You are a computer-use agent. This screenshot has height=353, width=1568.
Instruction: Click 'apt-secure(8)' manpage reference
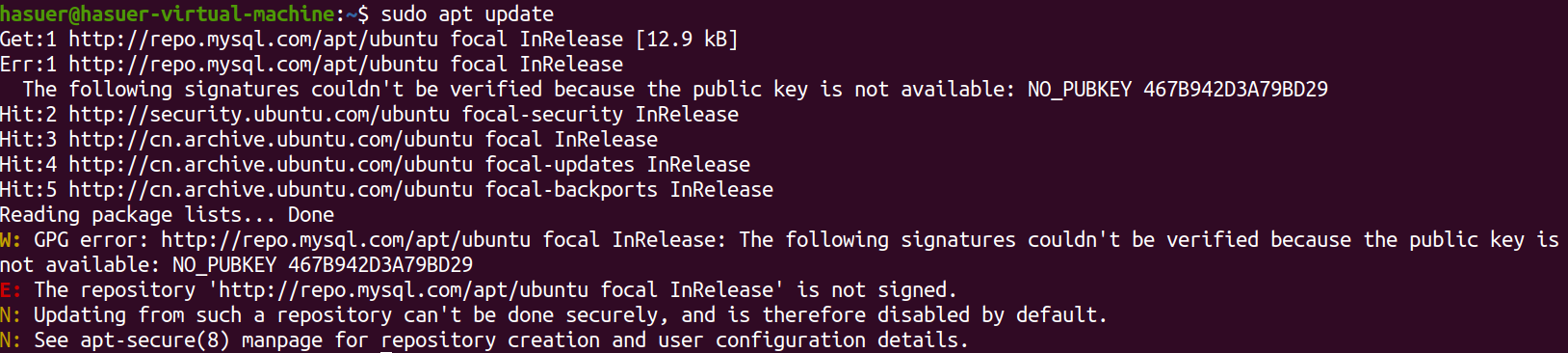point(155,340)
